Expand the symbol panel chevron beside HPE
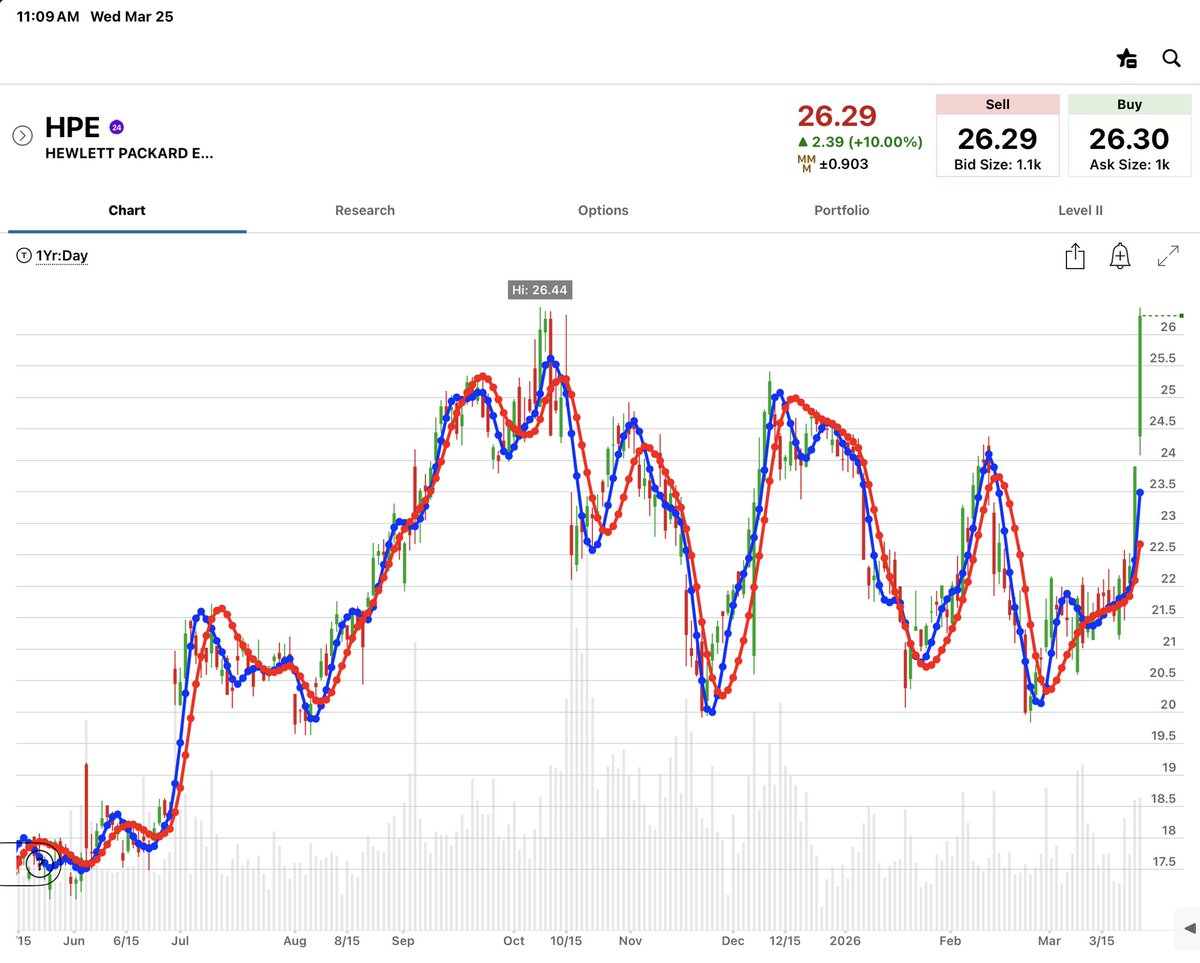The image size is (1200, 963). pyautogui.click(x=22, y=135)
